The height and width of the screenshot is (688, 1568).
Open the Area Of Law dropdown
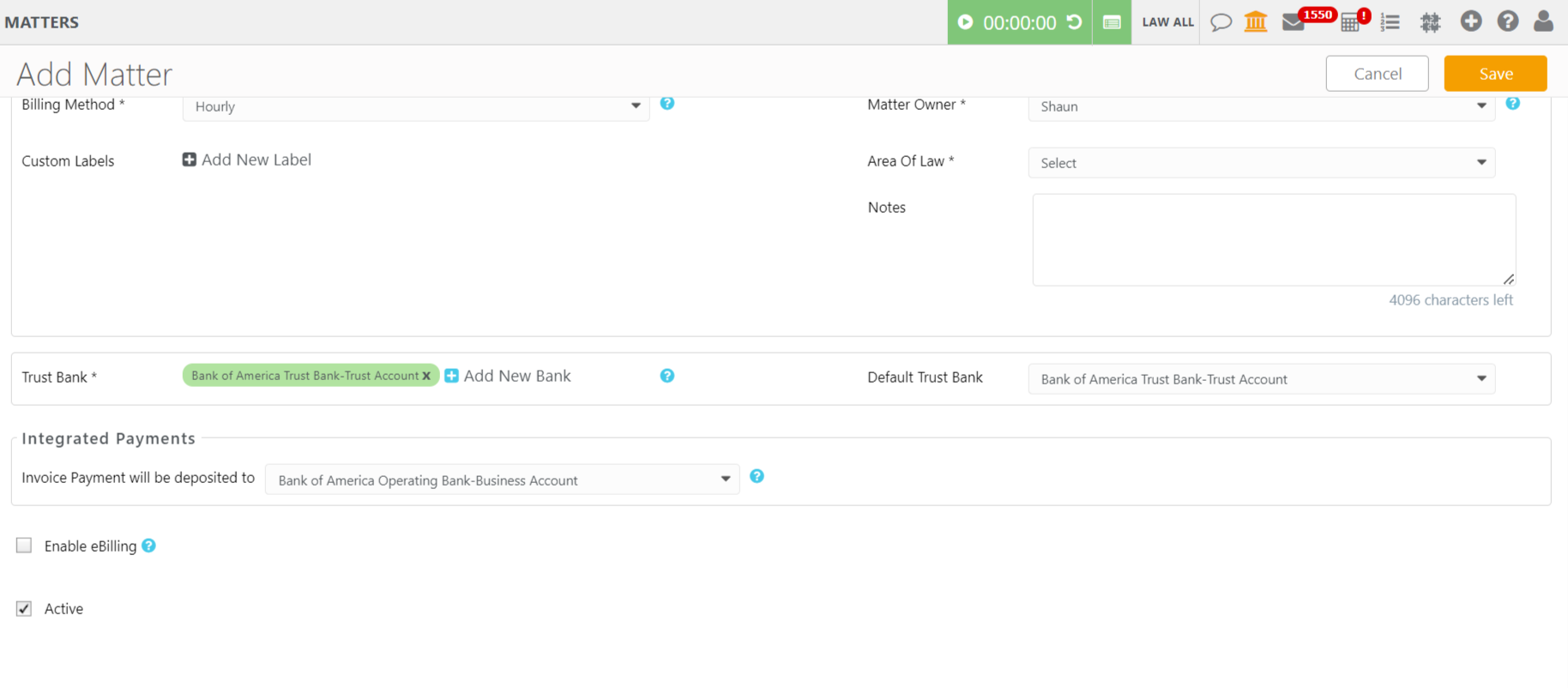(x=1261, y=163)
